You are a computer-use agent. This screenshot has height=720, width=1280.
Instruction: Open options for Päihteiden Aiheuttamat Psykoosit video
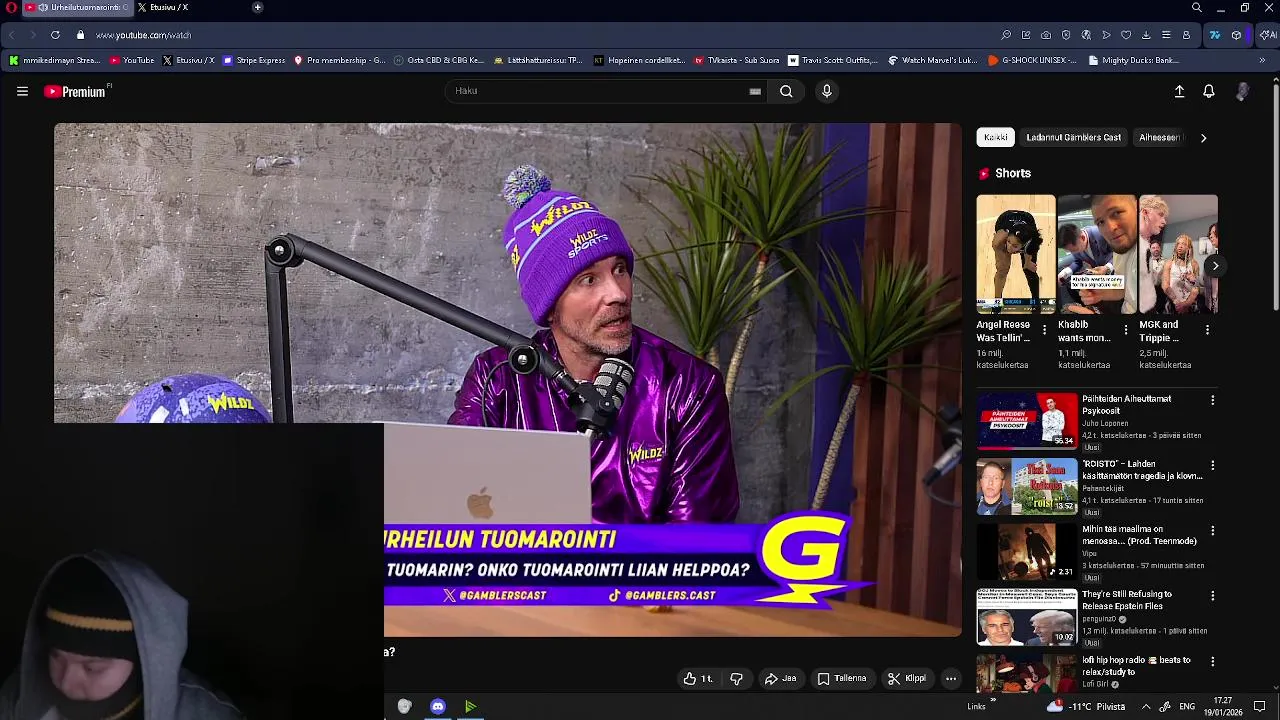click(1212, 400)
